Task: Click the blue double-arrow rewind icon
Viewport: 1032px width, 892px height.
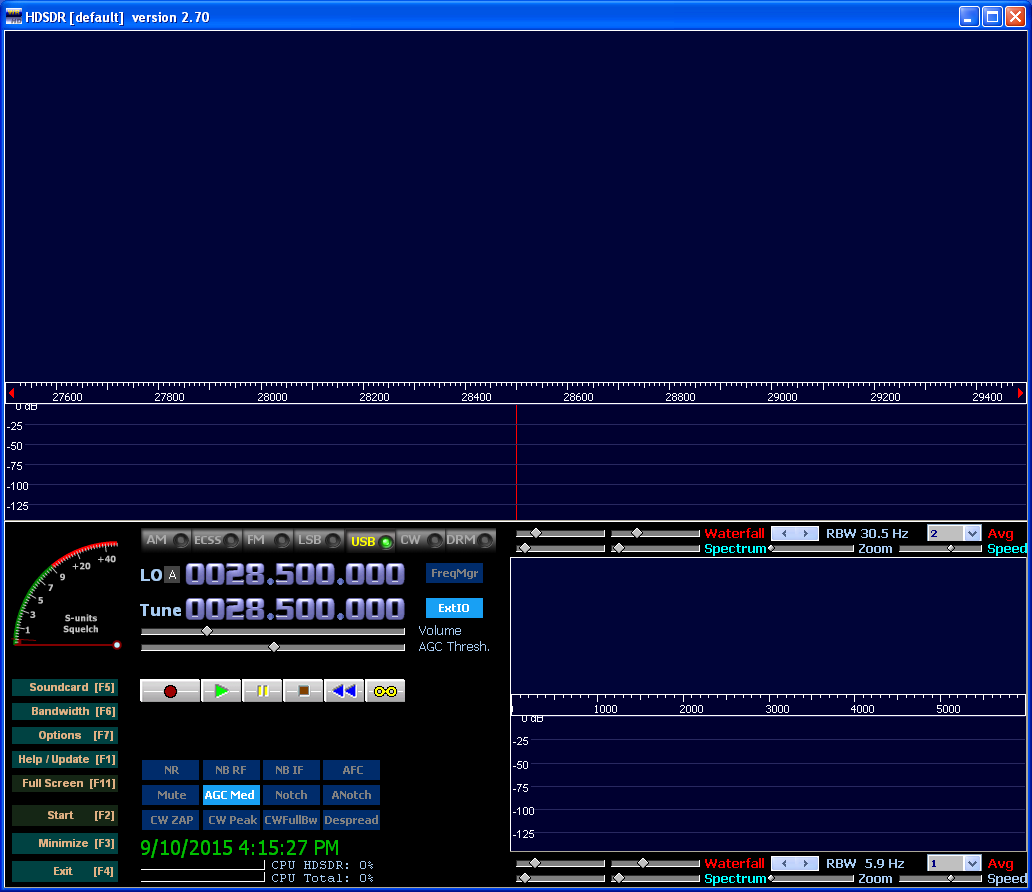Action: [x=343, y=690]
